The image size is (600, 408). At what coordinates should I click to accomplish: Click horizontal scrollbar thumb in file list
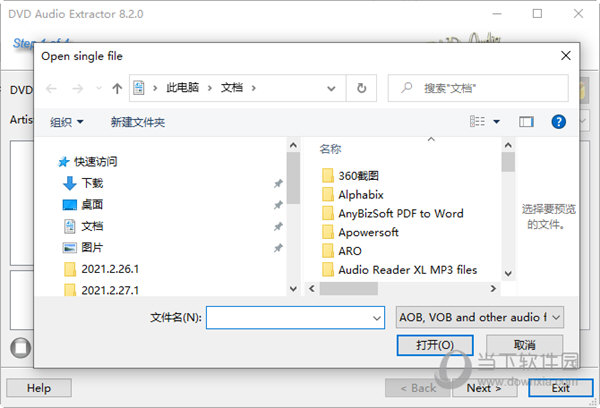(x=349, y=289)
